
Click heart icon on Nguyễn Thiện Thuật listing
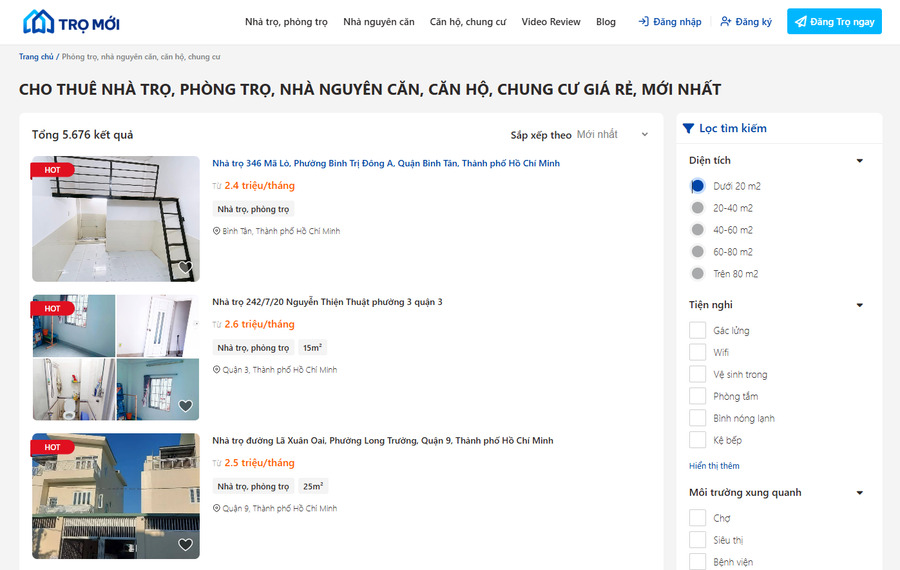(185, 406)
